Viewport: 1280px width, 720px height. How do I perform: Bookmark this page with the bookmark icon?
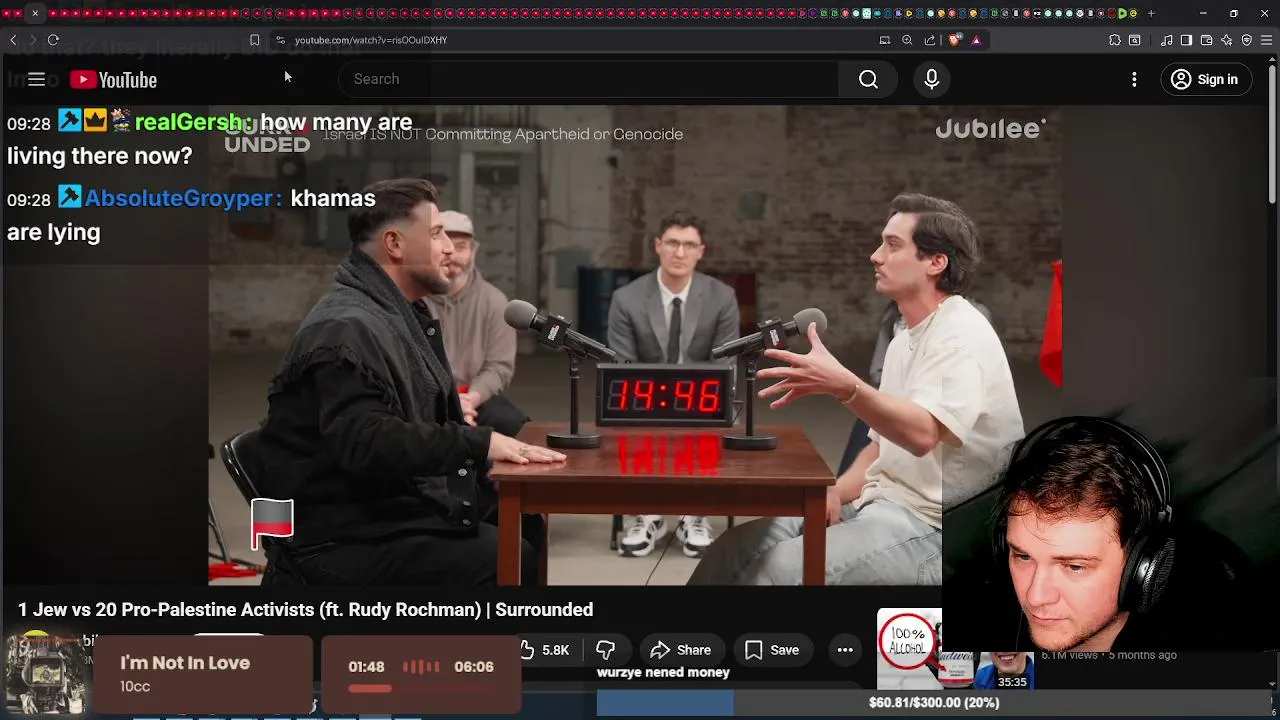[254, 40]
